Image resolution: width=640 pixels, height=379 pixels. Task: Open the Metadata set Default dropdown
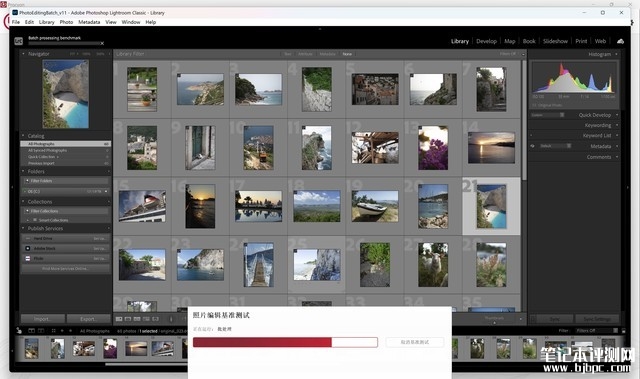tap(555, 146)
